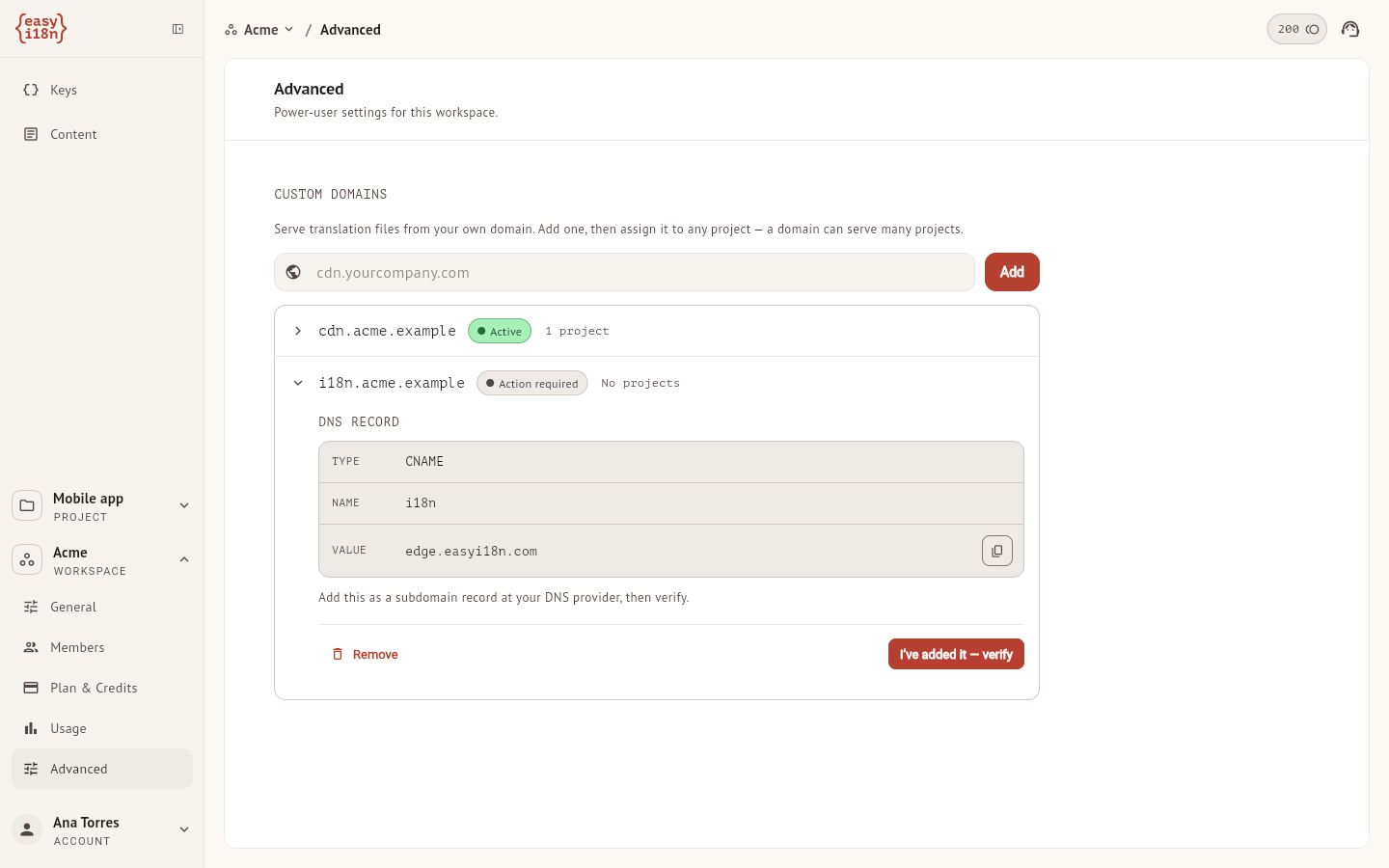Viewport: 1389px width, 868px height.
Task: Focus the custom domain input field
Action: click(624, 272)
